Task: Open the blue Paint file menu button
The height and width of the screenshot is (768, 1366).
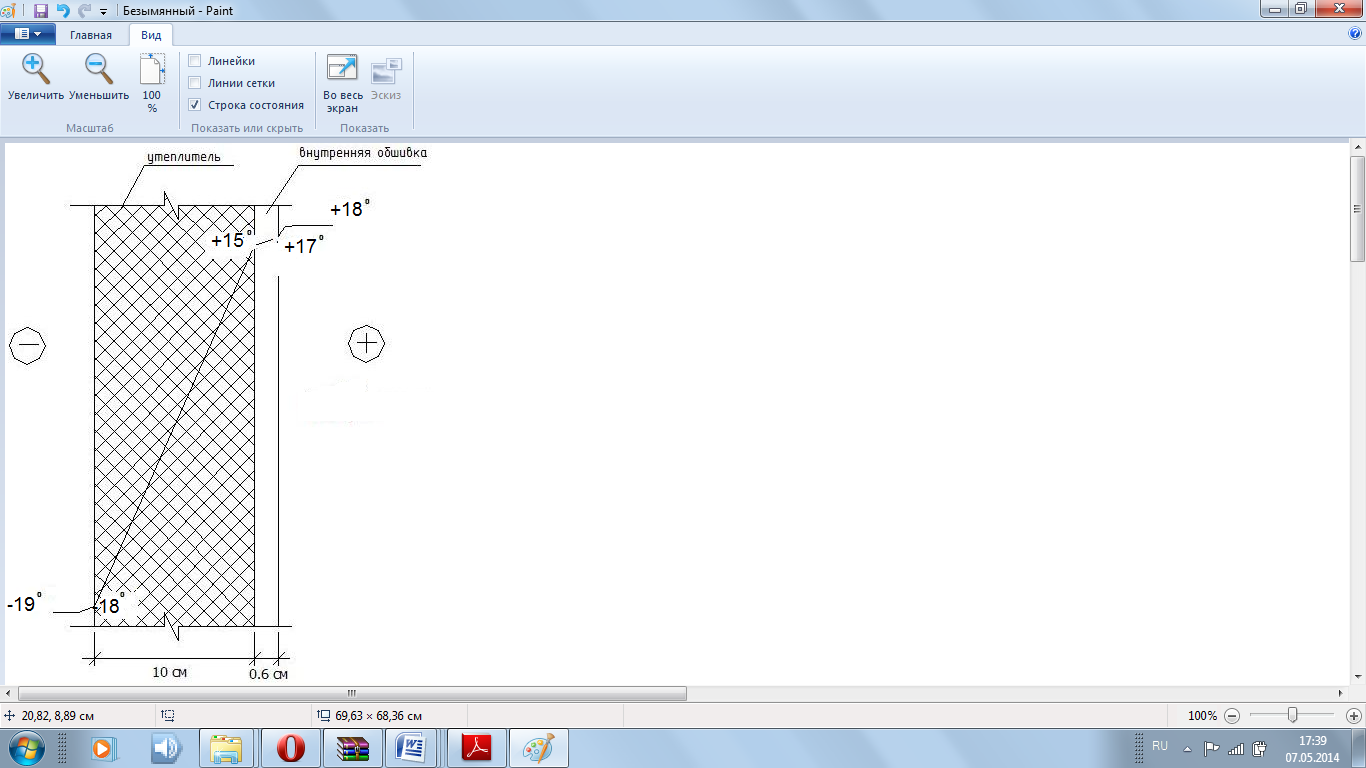Action: 27,33
